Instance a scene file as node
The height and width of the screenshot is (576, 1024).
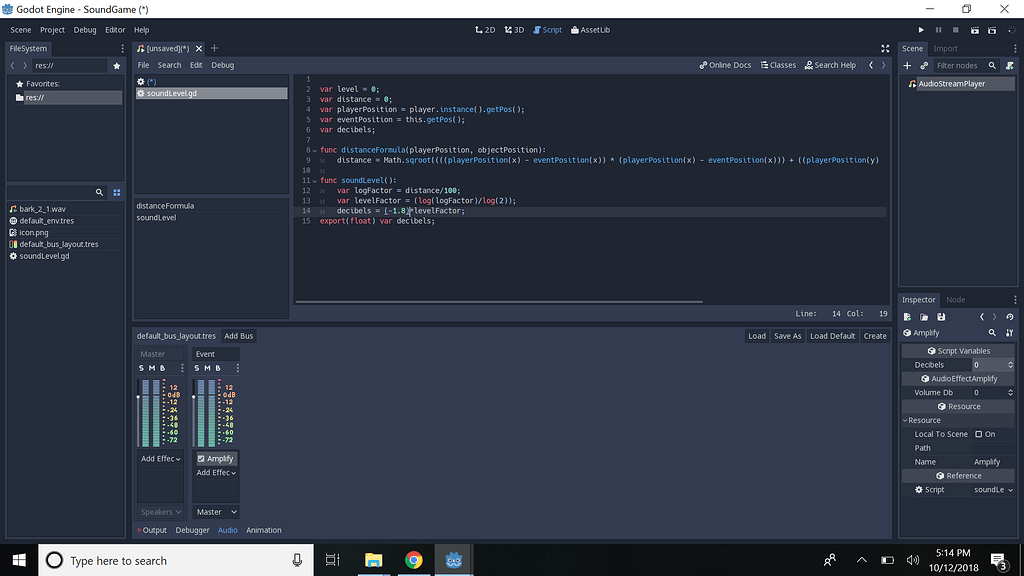[924, 65]
